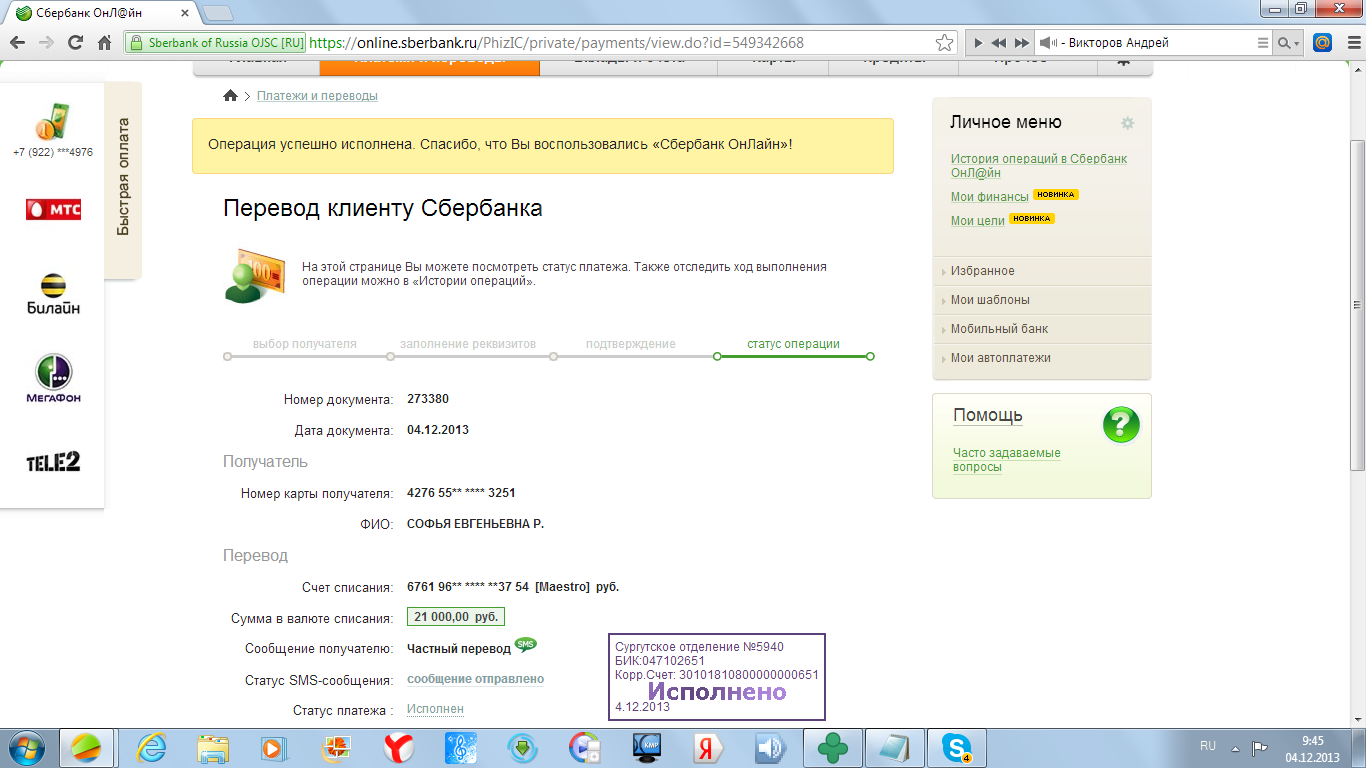Click the RU language indicator
The height and width of the screenshot is (768, 1366).
(x=1208, y=746)
